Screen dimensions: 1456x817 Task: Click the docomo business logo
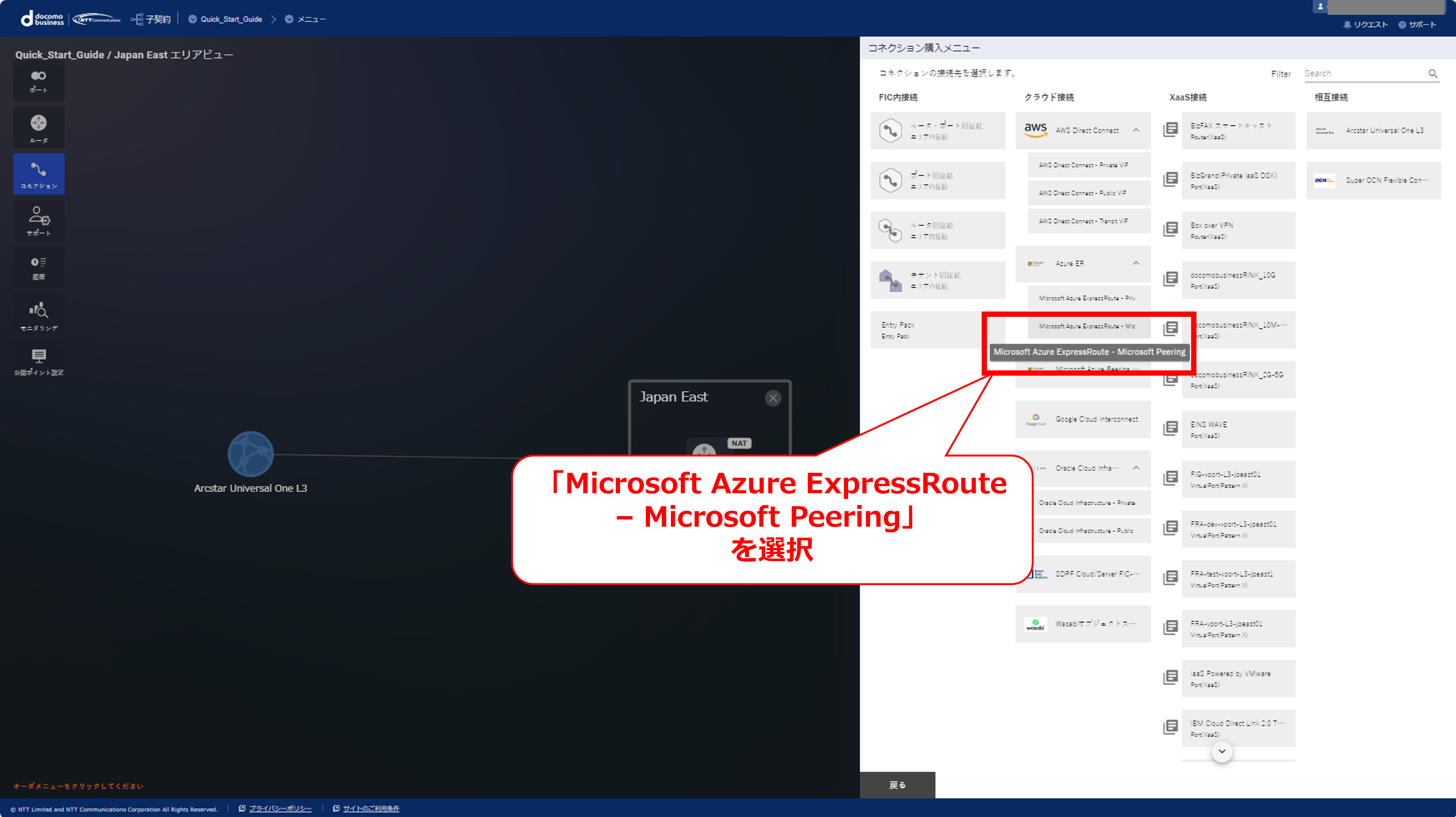click(x=43, y=19)
